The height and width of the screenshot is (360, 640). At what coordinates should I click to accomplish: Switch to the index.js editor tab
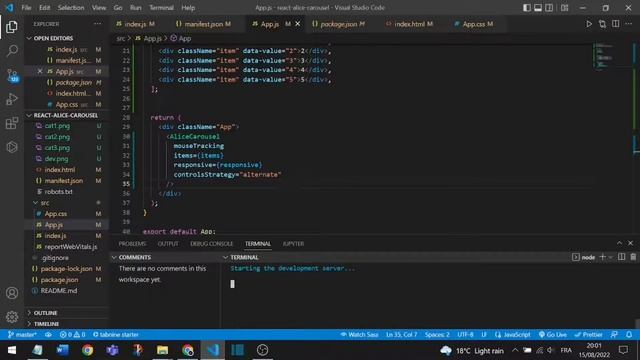click(135, 24)
